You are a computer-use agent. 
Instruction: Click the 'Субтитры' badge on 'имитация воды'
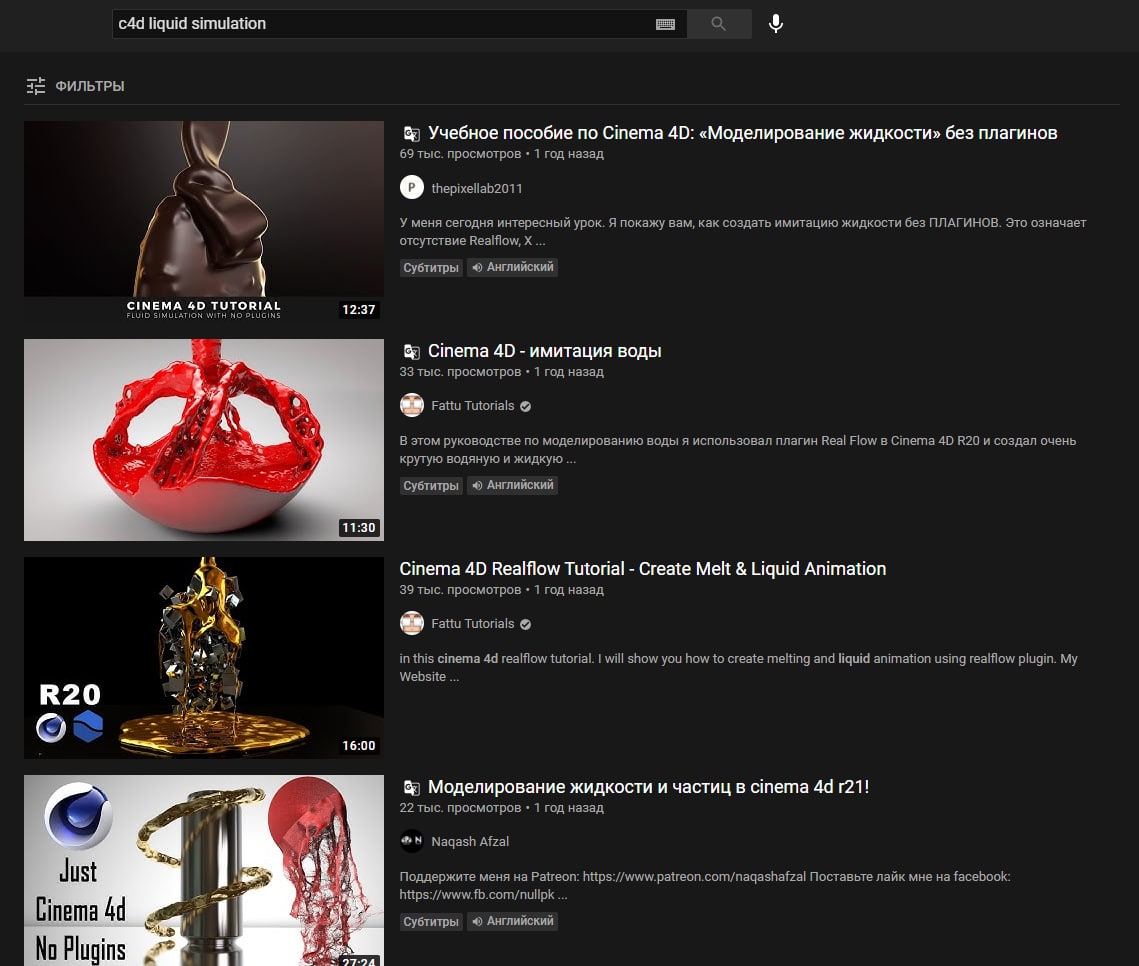coord(431,485)
